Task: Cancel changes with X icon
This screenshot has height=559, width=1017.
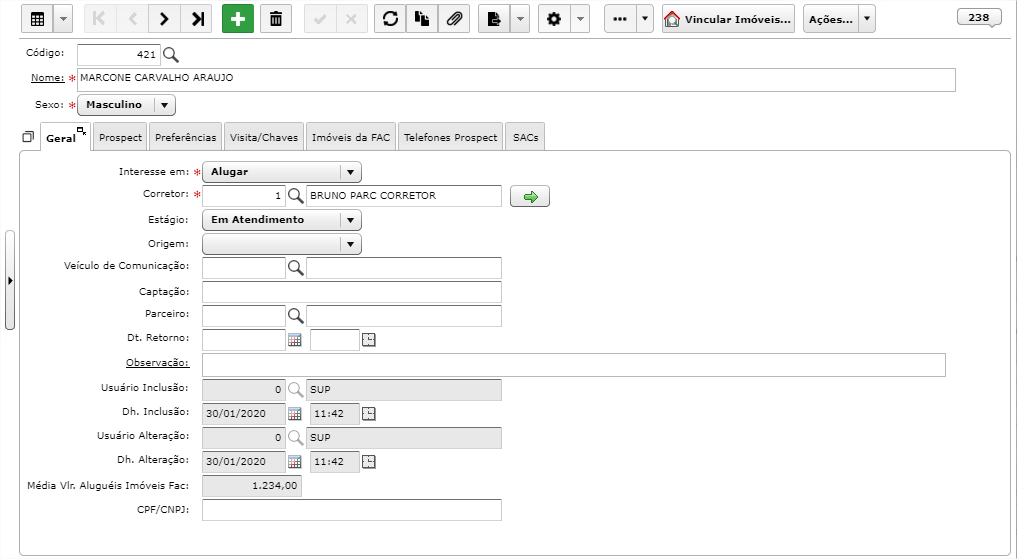Action: [352, 19]
